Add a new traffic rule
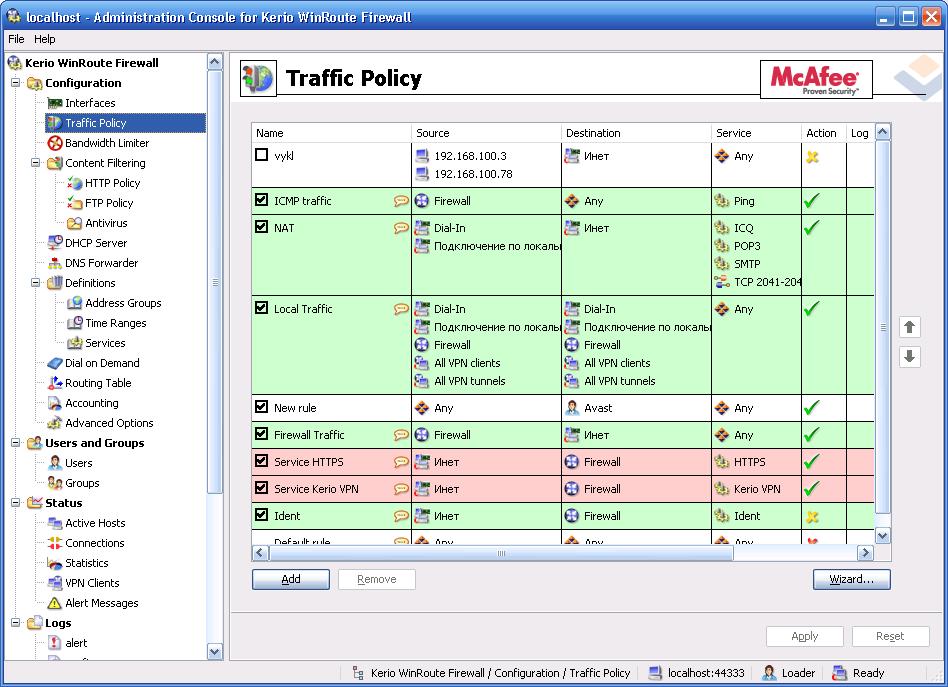The image size is (948, 687). (291, 579)
